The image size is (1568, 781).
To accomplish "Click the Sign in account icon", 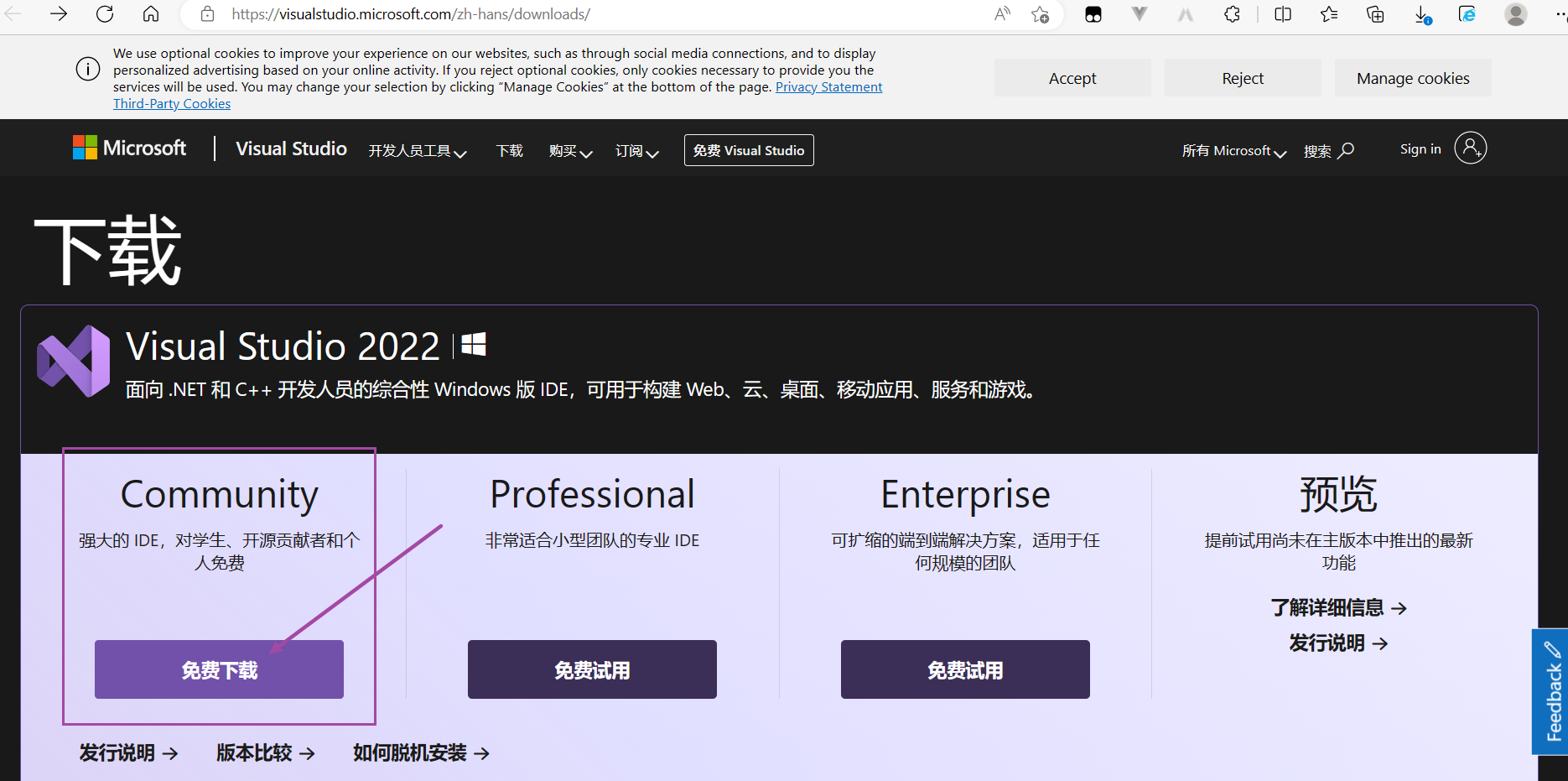I will tap(1470, 148).
